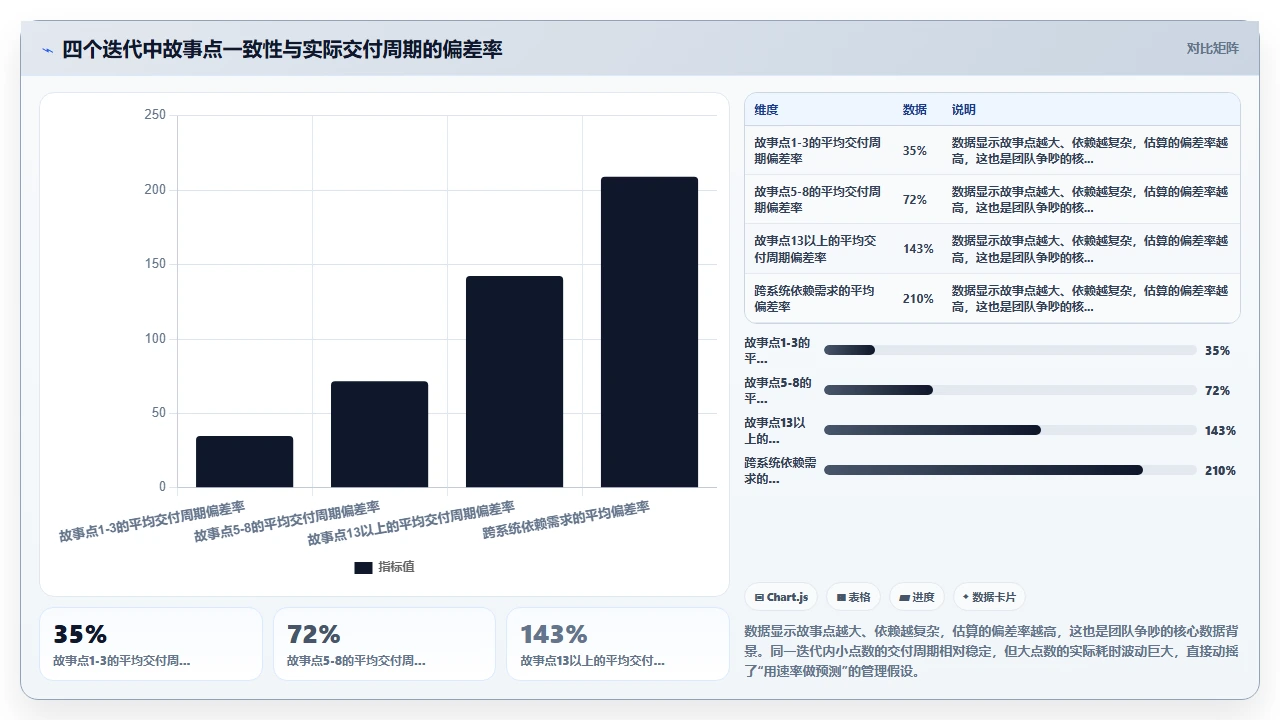Image resolution: width=1280 pixels, height=720 pixels.
Task: Click table cell 故事点1-3的平均交付周期偏差率
Action: click(818, 150)
